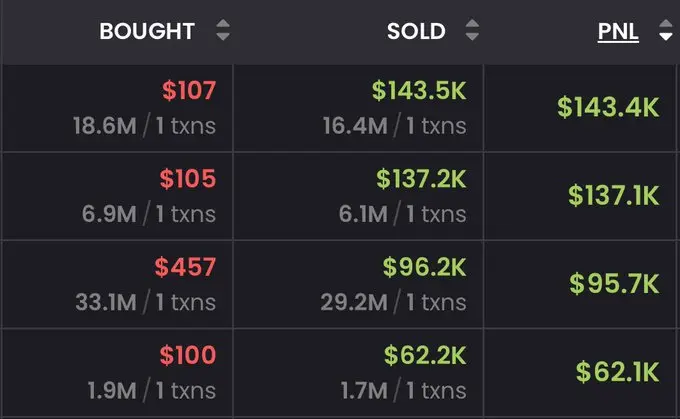Click the $105 bought amount
This screenshot has width=680, height=419.
[x=188, y=179]
